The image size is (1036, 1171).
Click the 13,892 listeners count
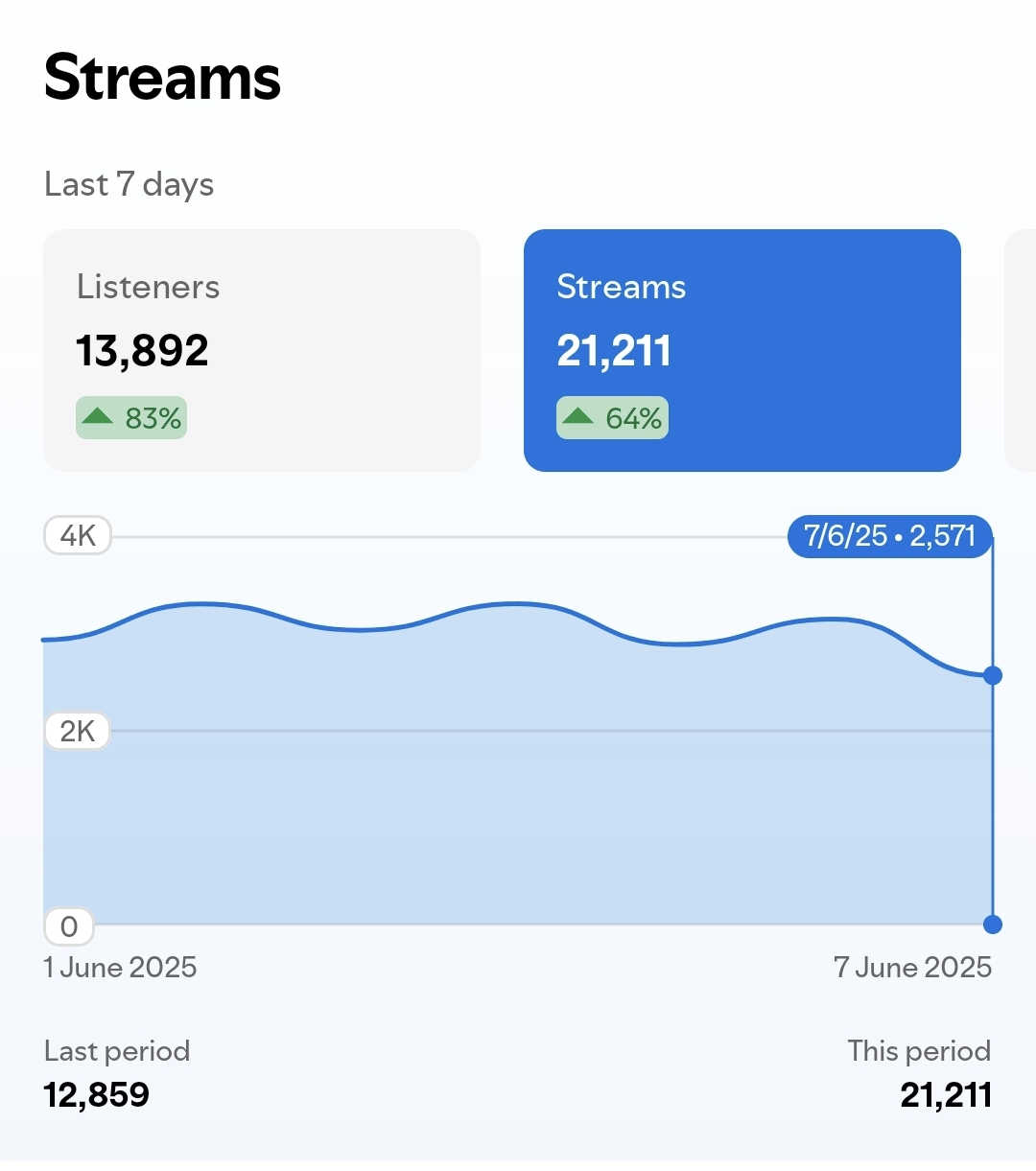[142, 351]
